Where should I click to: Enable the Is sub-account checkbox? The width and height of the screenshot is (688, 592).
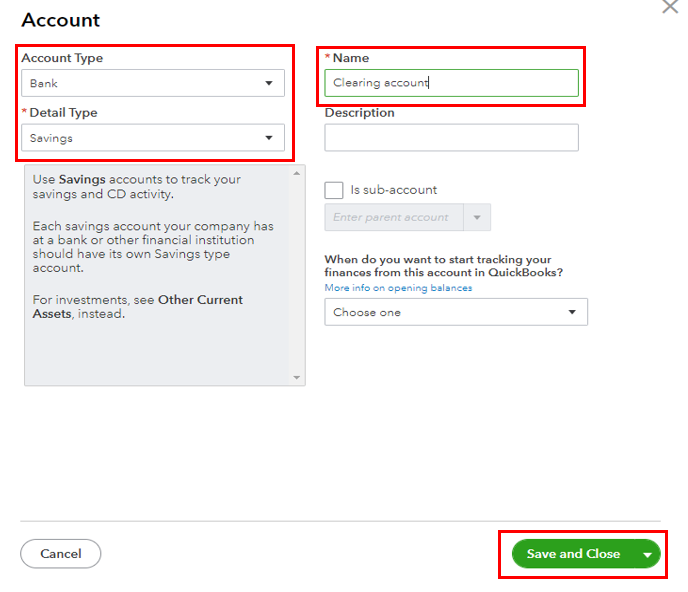click(x=334, y=190)
